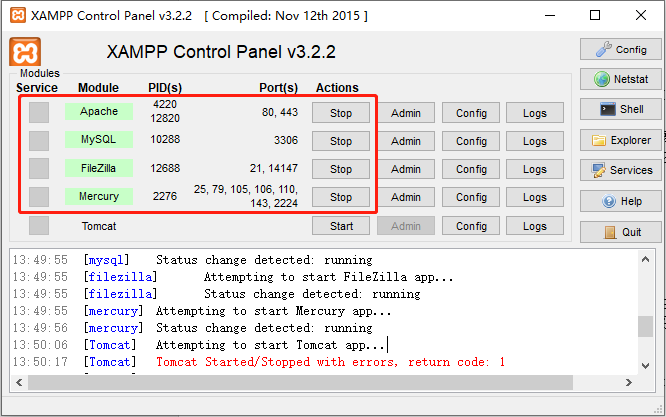Click the log vertical scrollbar thumb
Screen dimensions: 666x417
645,327
